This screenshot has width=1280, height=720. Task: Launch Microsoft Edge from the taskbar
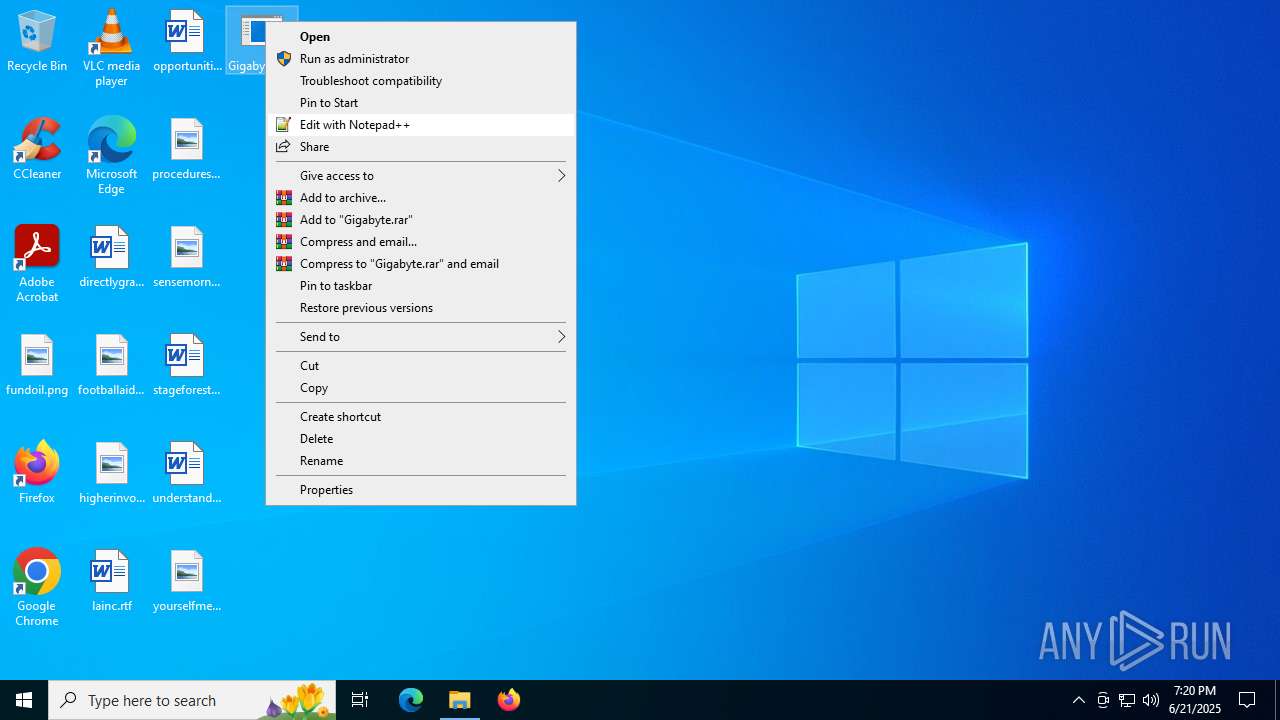(411, 700)
